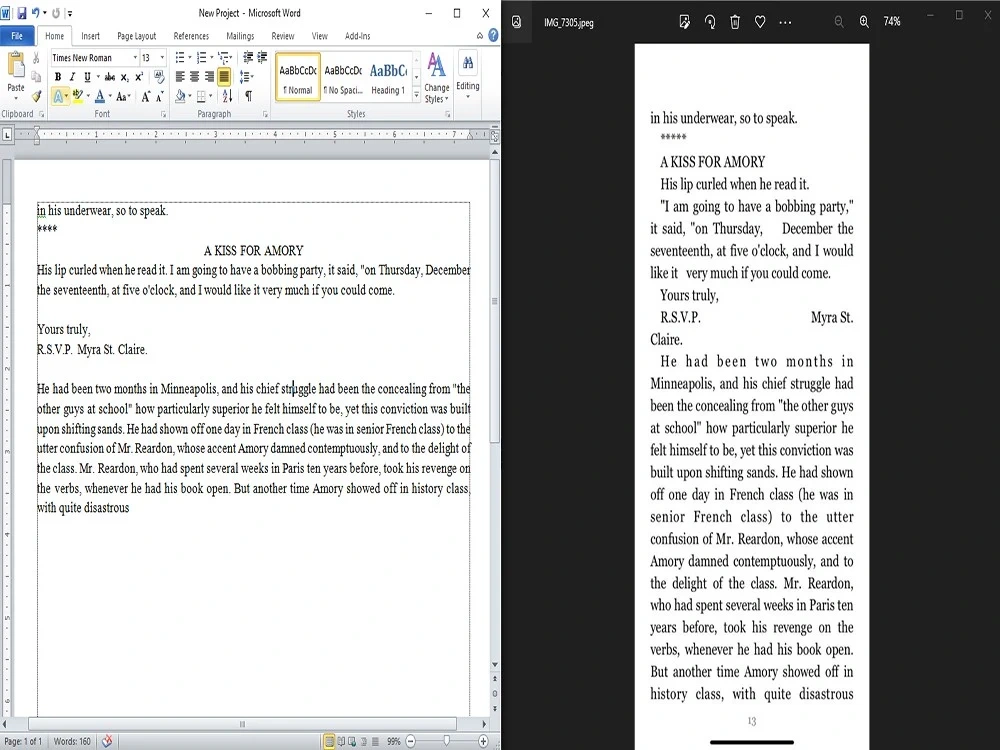Click the Copy icon in Clipboard group

36,77
